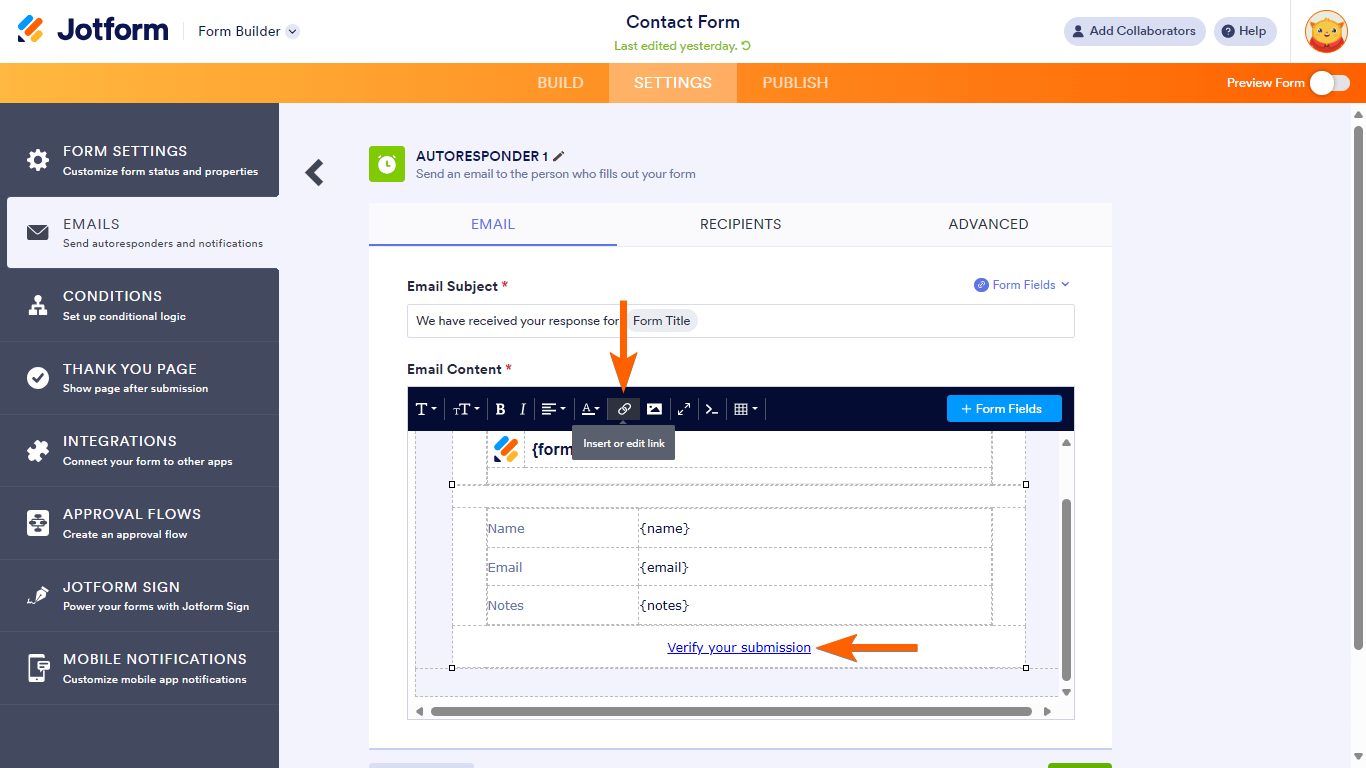Open the user avatar account menu
Image resolution: width=1366 pixels, height=768 pixels.
click(x=1326, y=31)
